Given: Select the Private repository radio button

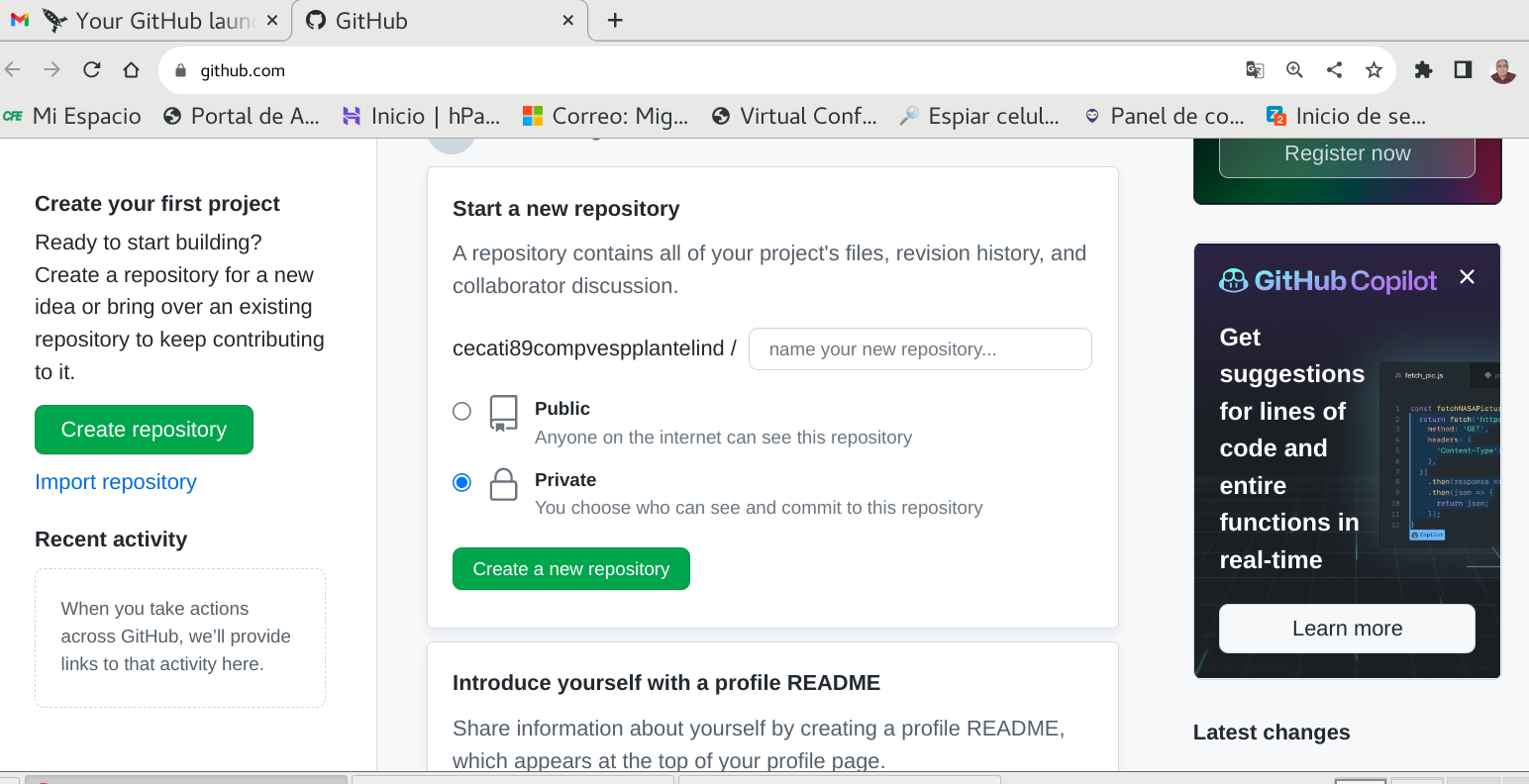Looking at the screenshot, I should pos(461,482).
